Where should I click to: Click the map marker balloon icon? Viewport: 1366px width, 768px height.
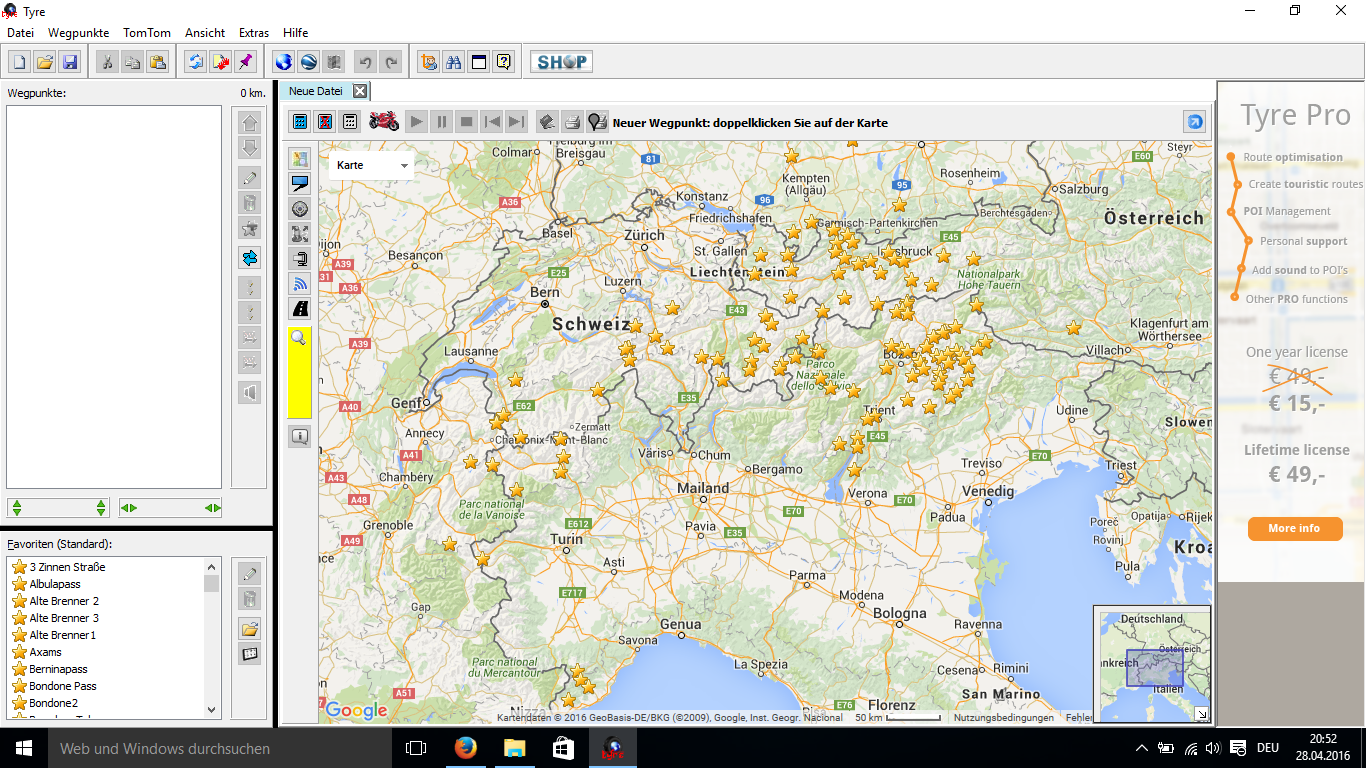[x=597, y=122]
